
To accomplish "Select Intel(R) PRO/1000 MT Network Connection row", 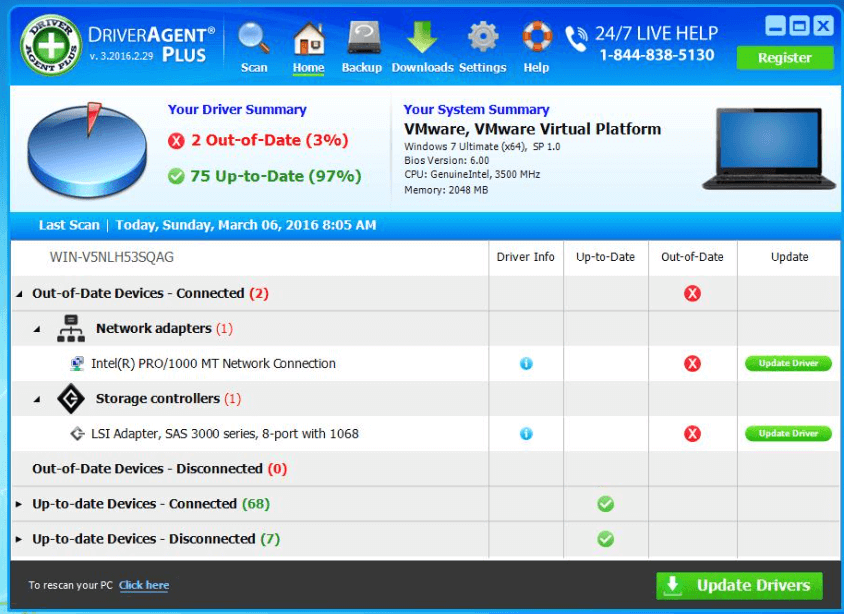I will (426, 364).
